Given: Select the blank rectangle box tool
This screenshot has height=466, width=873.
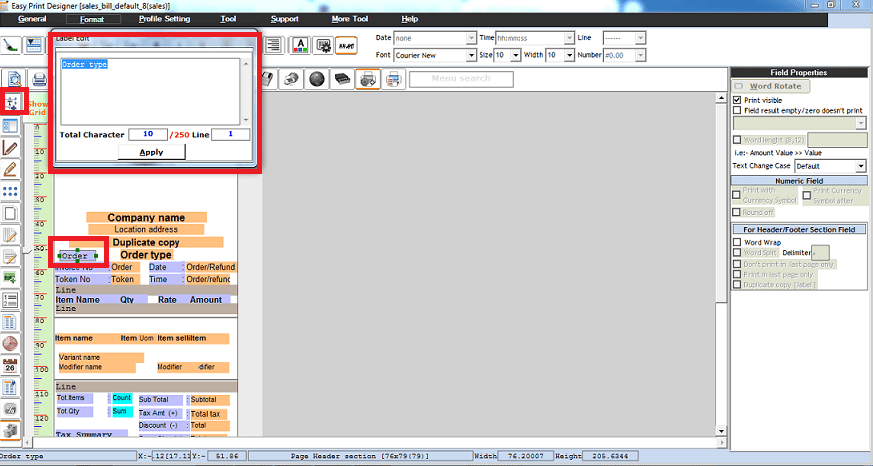Looking at the screenshot, I should click(10, 213).
